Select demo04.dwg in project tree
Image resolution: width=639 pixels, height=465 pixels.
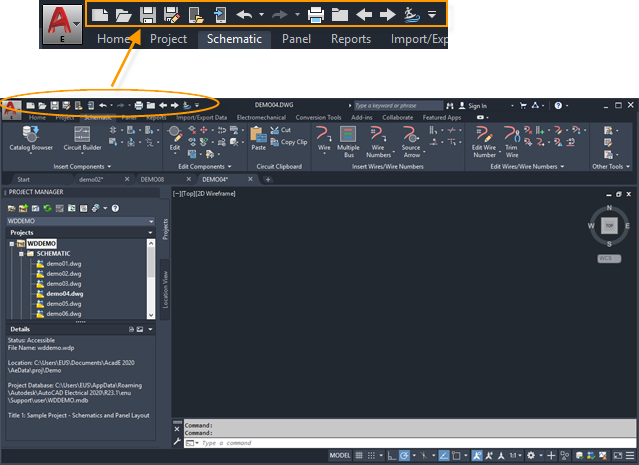[x=64, y=294]
